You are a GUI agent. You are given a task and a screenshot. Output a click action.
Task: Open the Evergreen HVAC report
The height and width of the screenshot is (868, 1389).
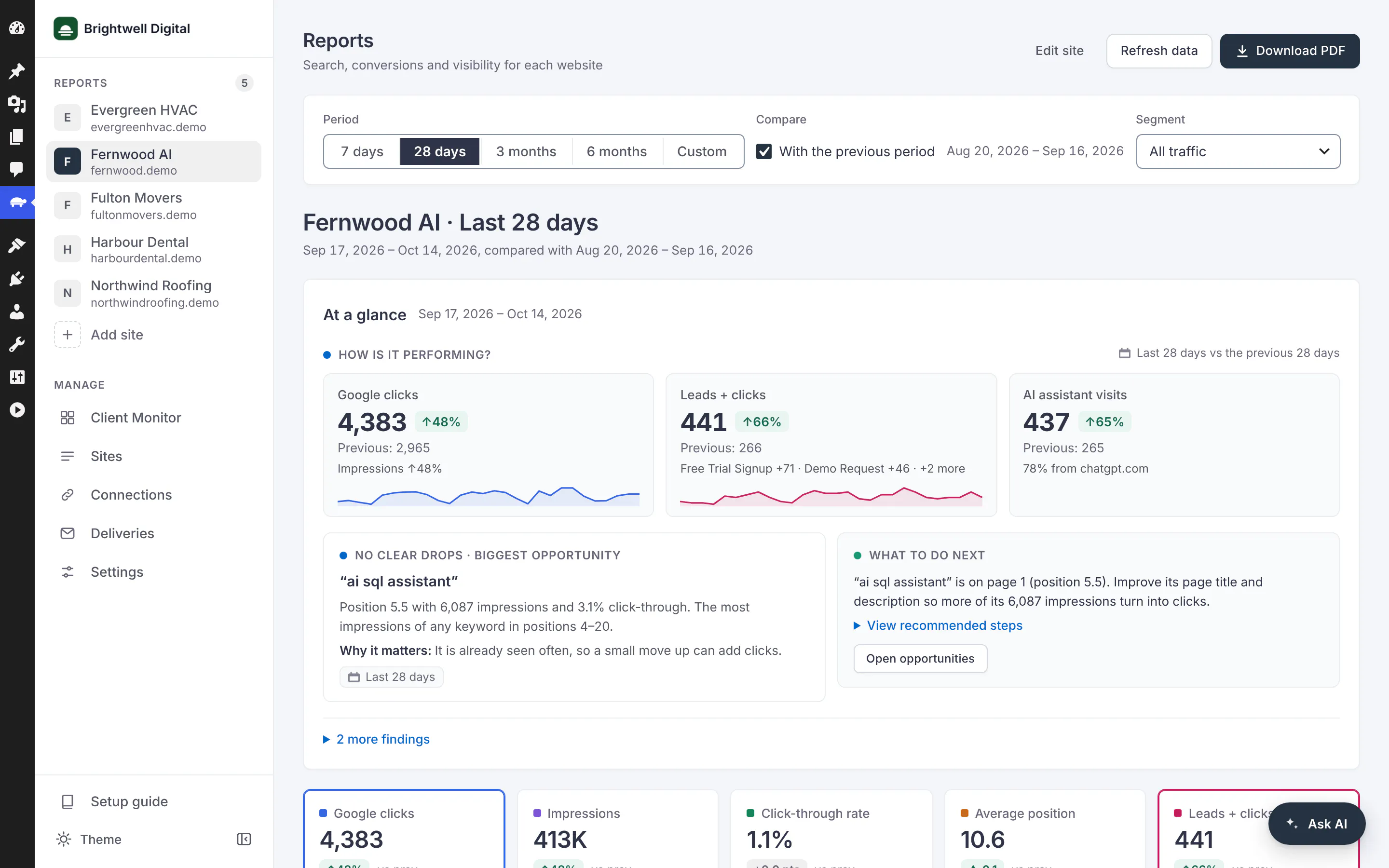(153, 118)
